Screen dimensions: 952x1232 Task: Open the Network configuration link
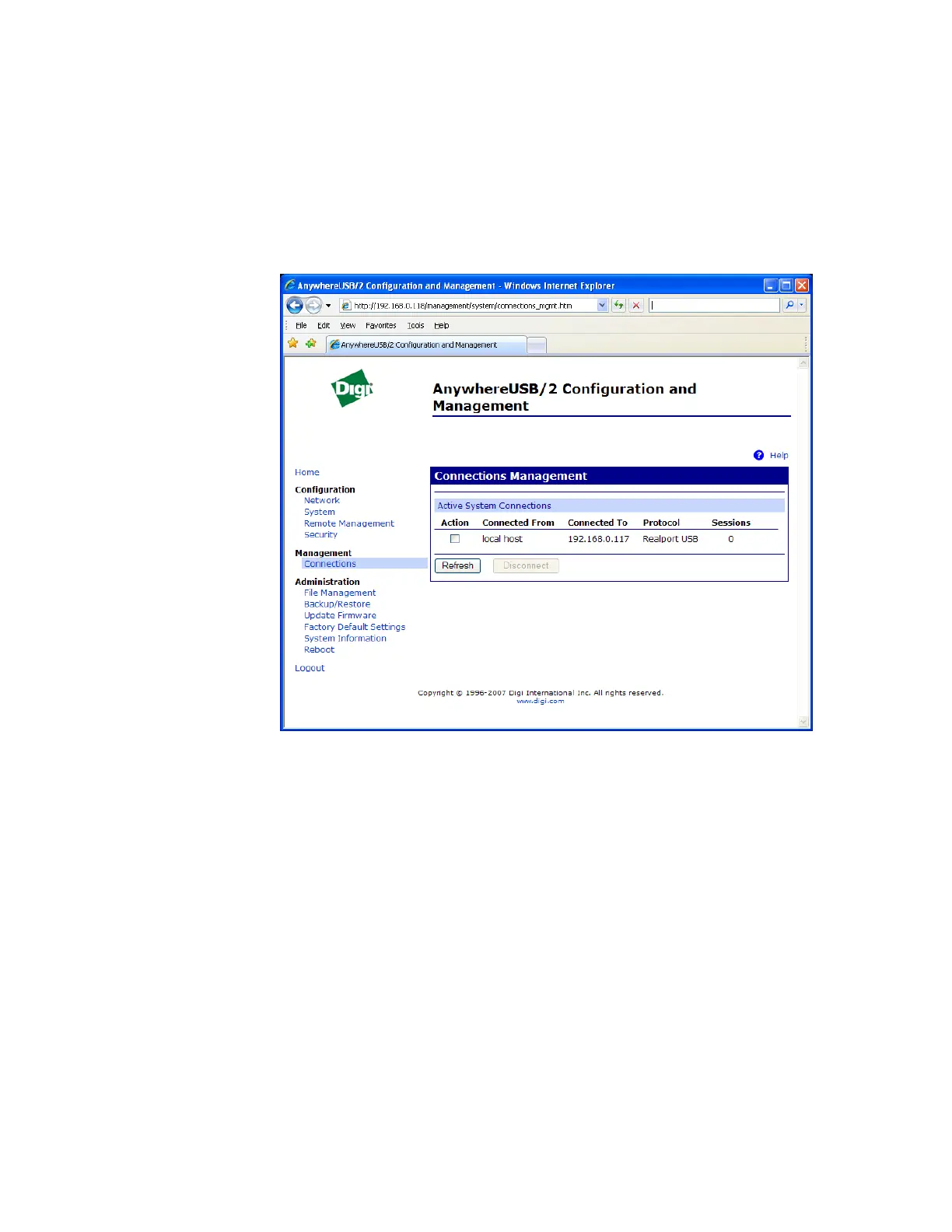(x=322, y=501)
